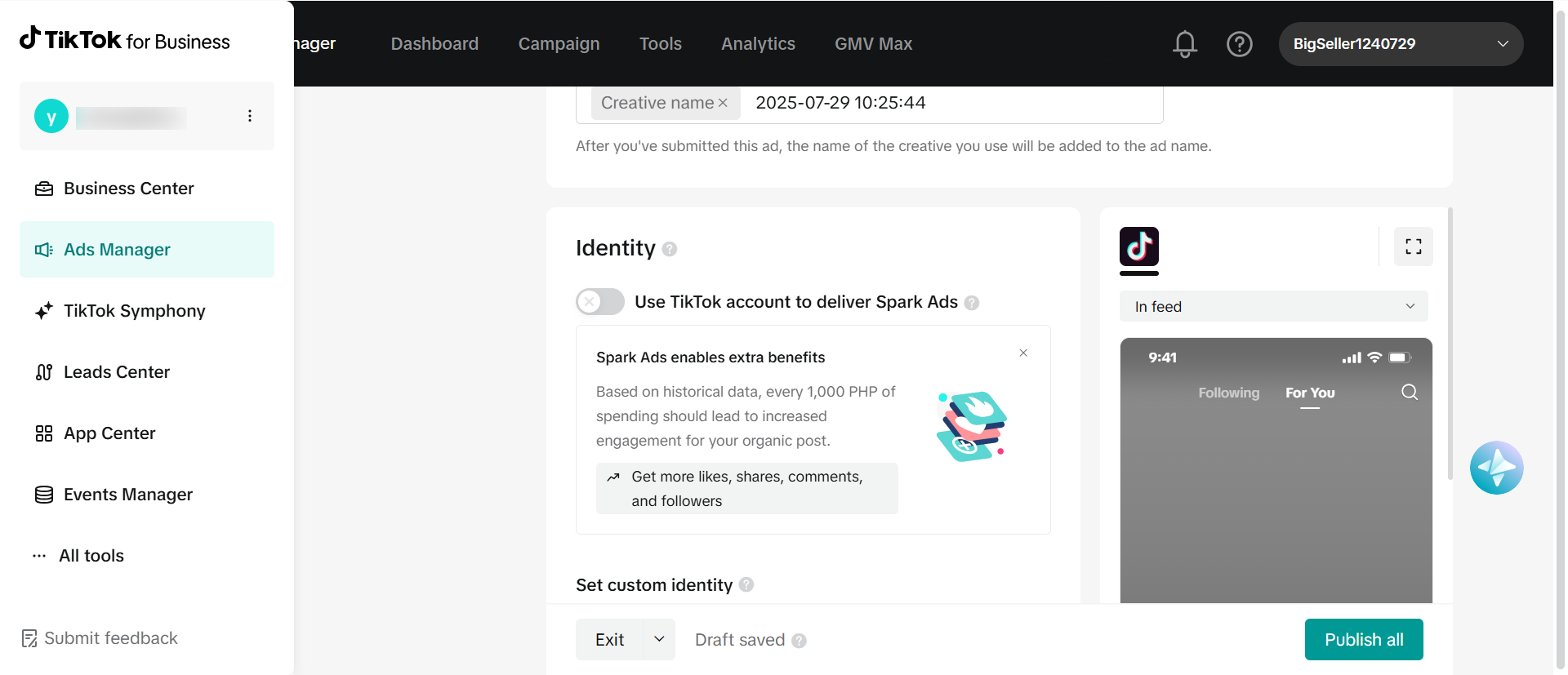
Task: Close the Spark Ads benefits card
Action: [1023, 353]
